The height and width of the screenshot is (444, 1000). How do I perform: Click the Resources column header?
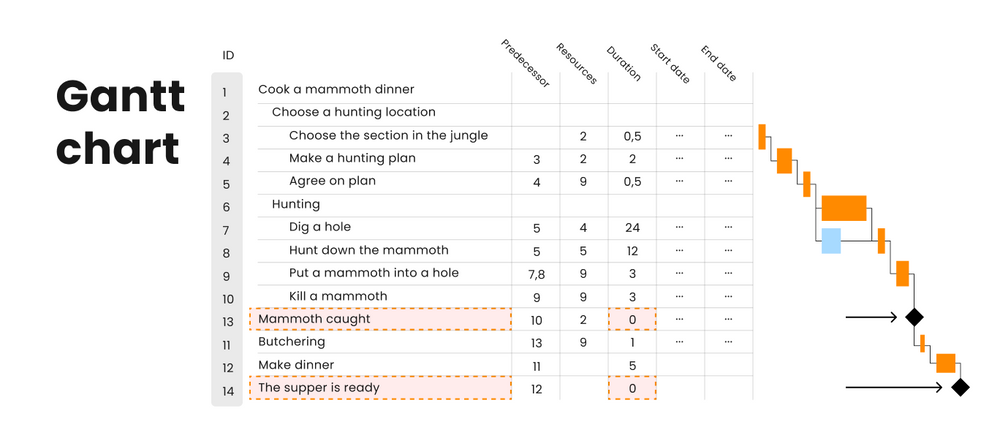pos(577,64)
